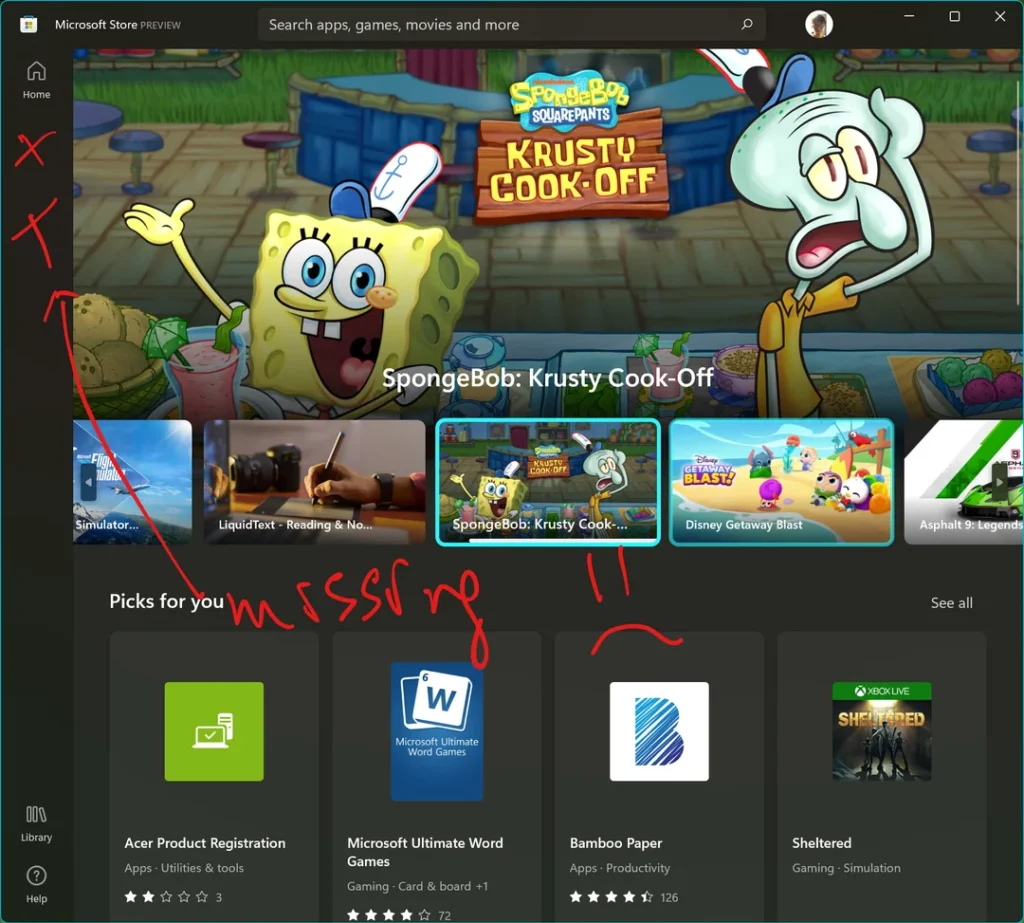This screenshot has width=1024, height=923.
Task: Click the Acer Product Registration title
Action: pyautogui.click(x=205, y=843)
